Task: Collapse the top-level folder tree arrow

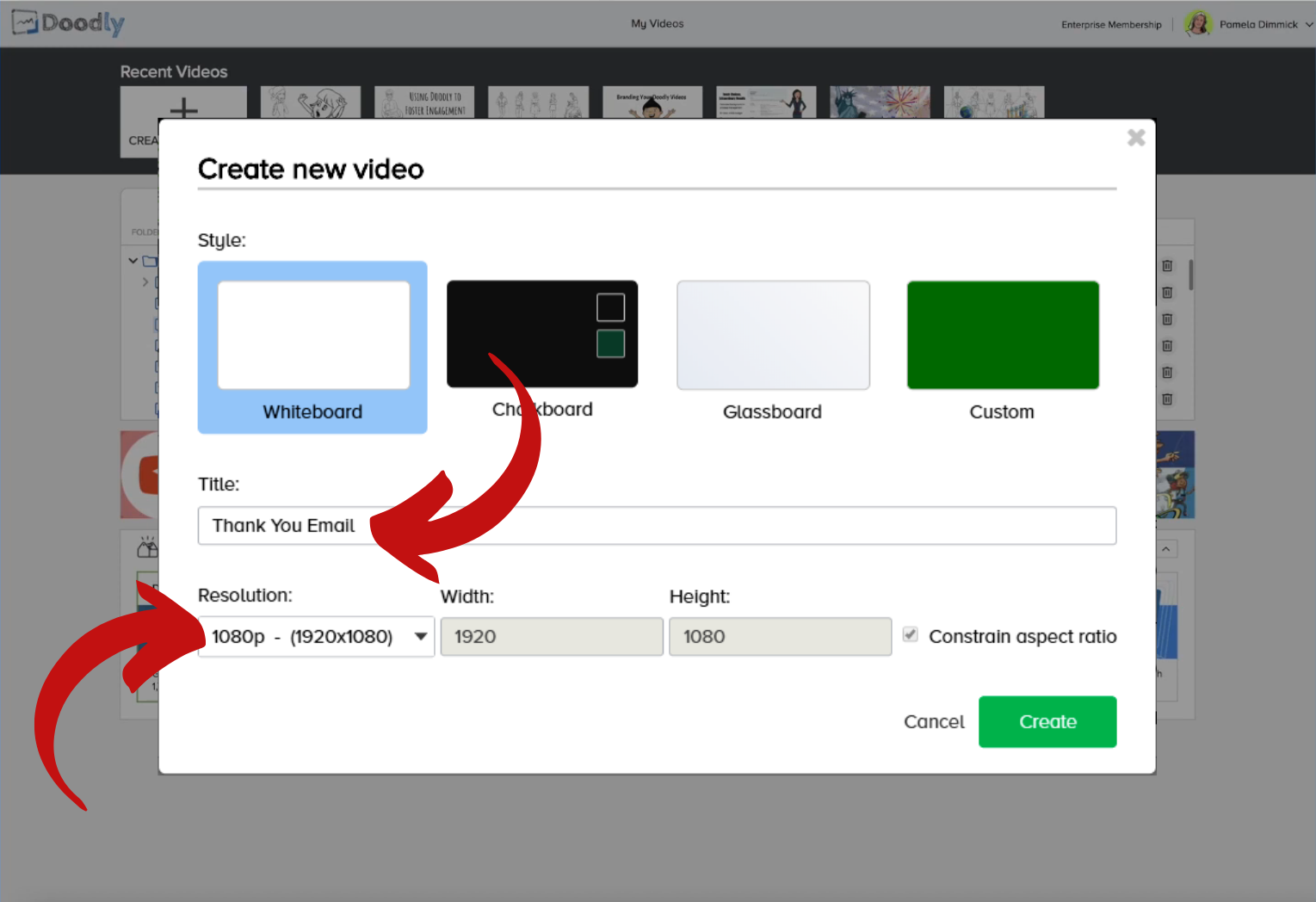Action: [133, 261]
